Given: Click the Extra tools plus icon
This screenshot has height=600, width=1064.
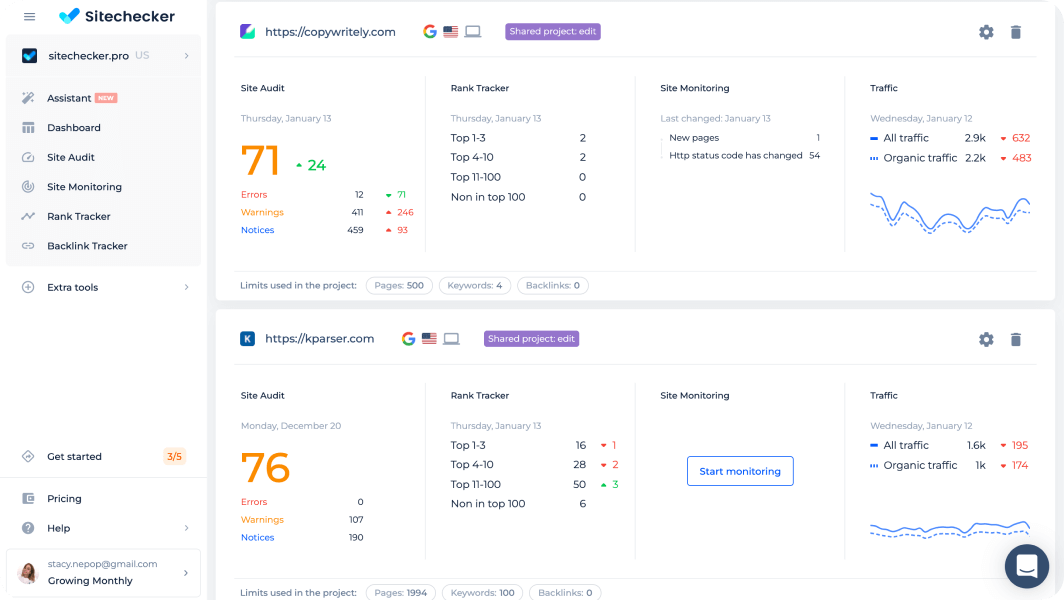Looking at the screenshot, I should coord(28,287).
